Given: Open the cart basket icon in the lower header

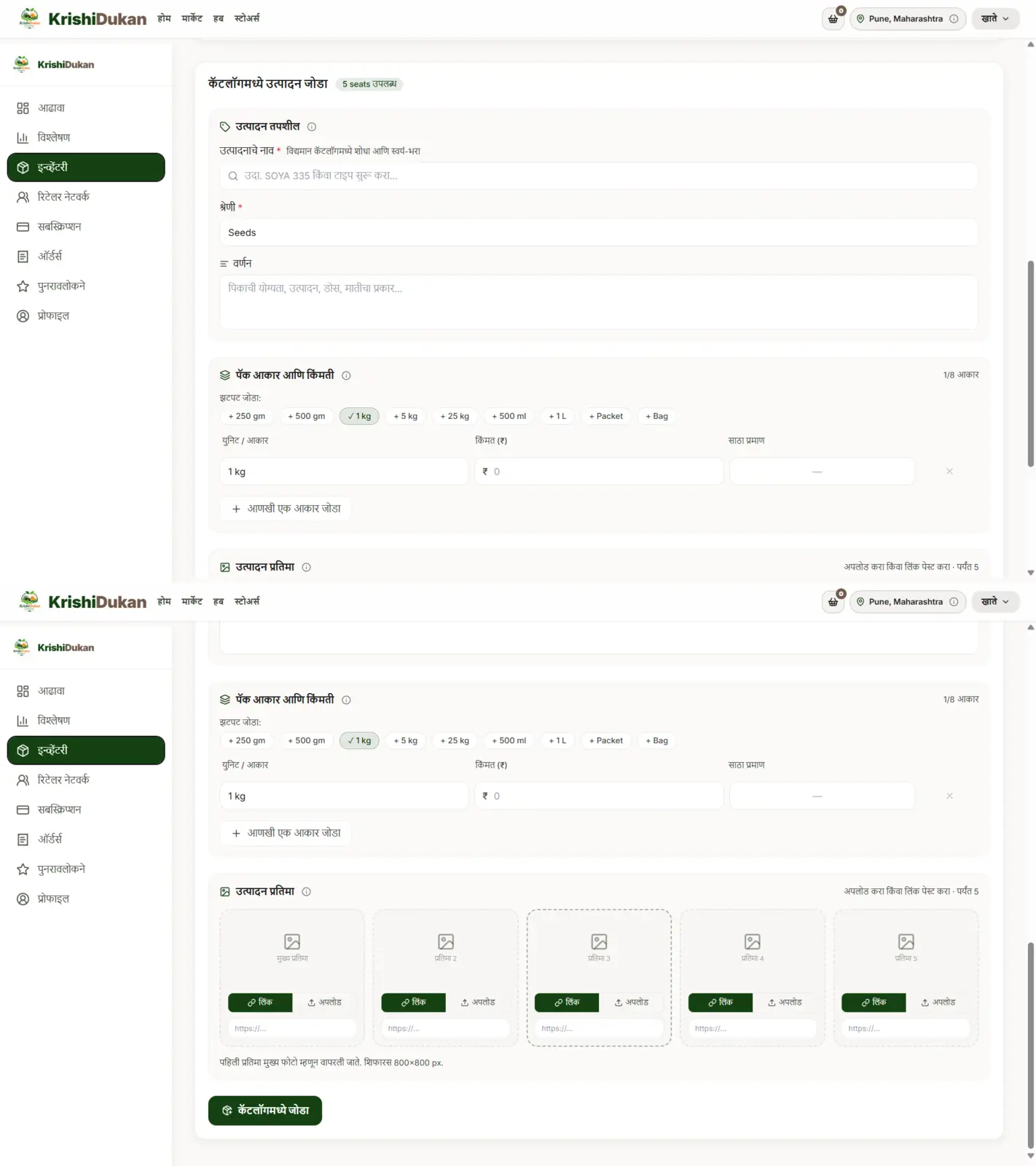Looking at the screenshot, I should (x=833, y=602).
